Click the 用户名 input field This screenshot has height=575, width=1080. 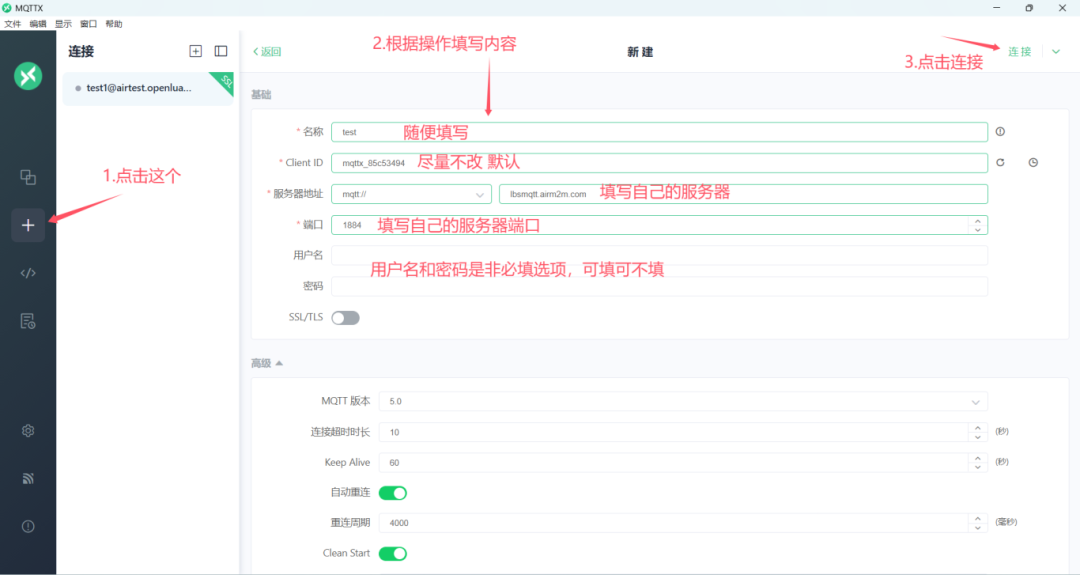click(x=659, y=255)
